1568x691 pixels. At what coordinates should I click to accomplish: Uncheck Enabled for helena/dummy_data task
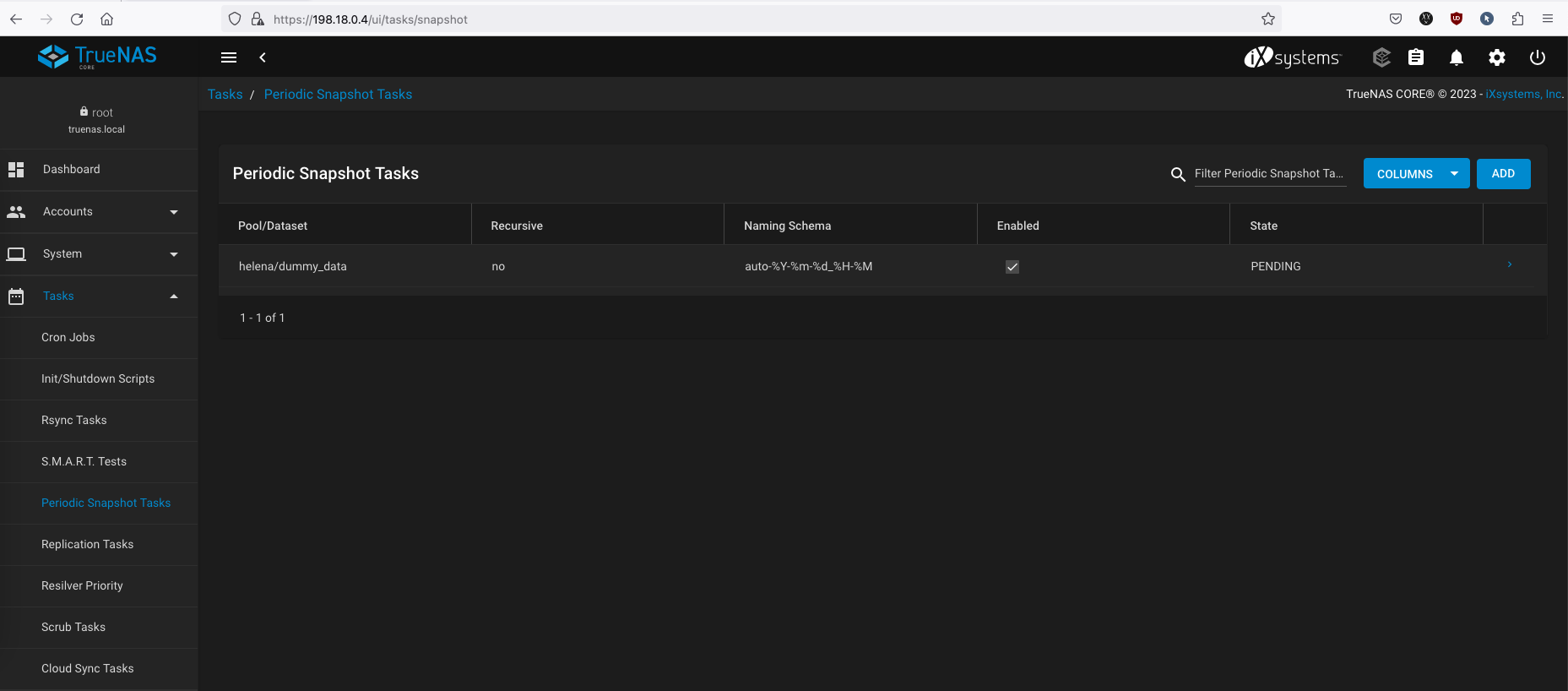[x=1012, y=267]
